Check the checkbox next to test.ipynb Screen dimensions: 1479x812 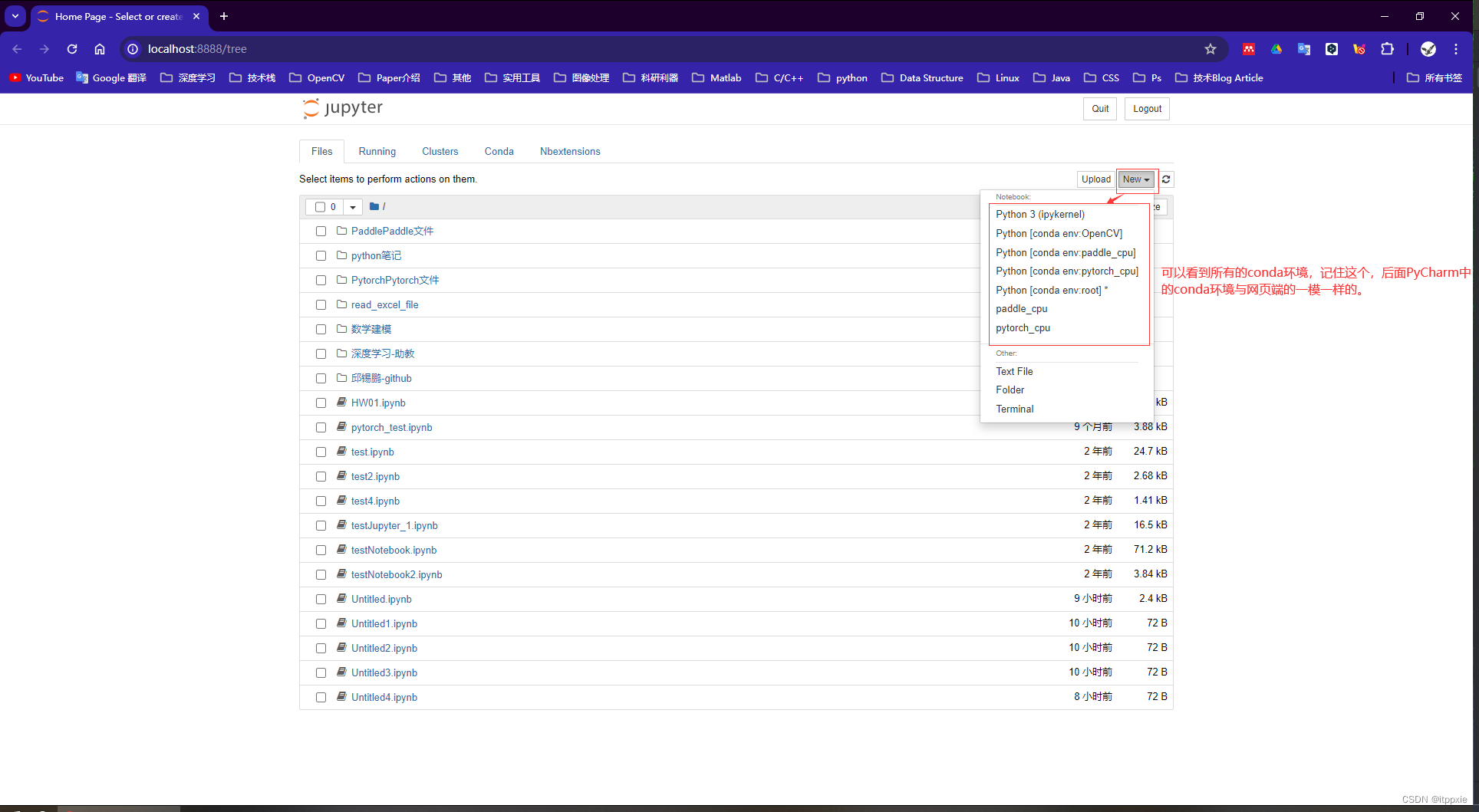point(321,452)
